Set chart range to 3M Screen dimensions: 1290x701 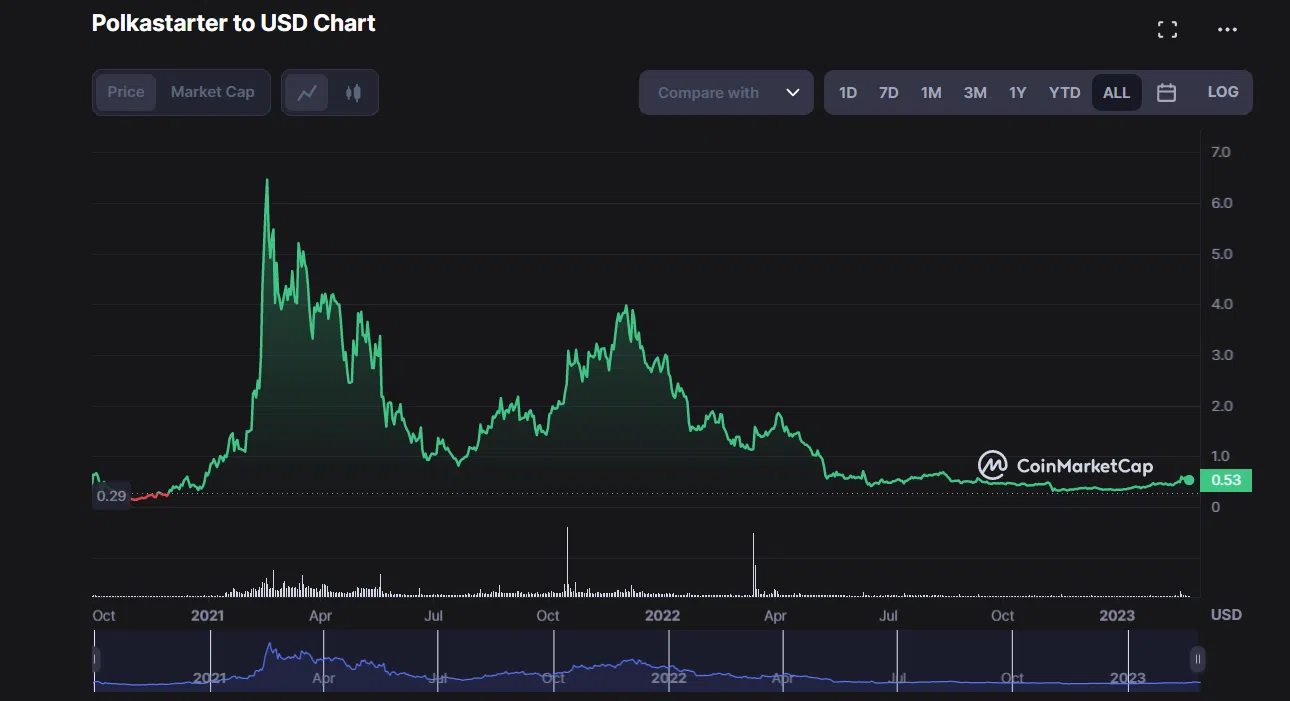pyautogui.click(x=975, y=93)
